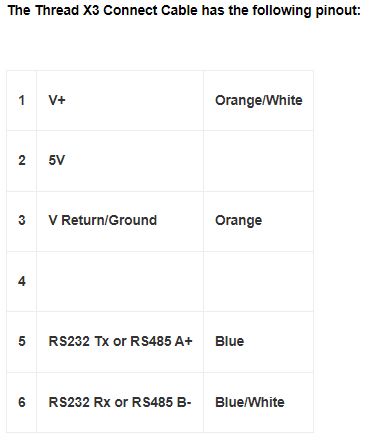This screenshot has height=442, width=382.
Task: Select pin number 5 cell
Action: [x=21, y=342]
